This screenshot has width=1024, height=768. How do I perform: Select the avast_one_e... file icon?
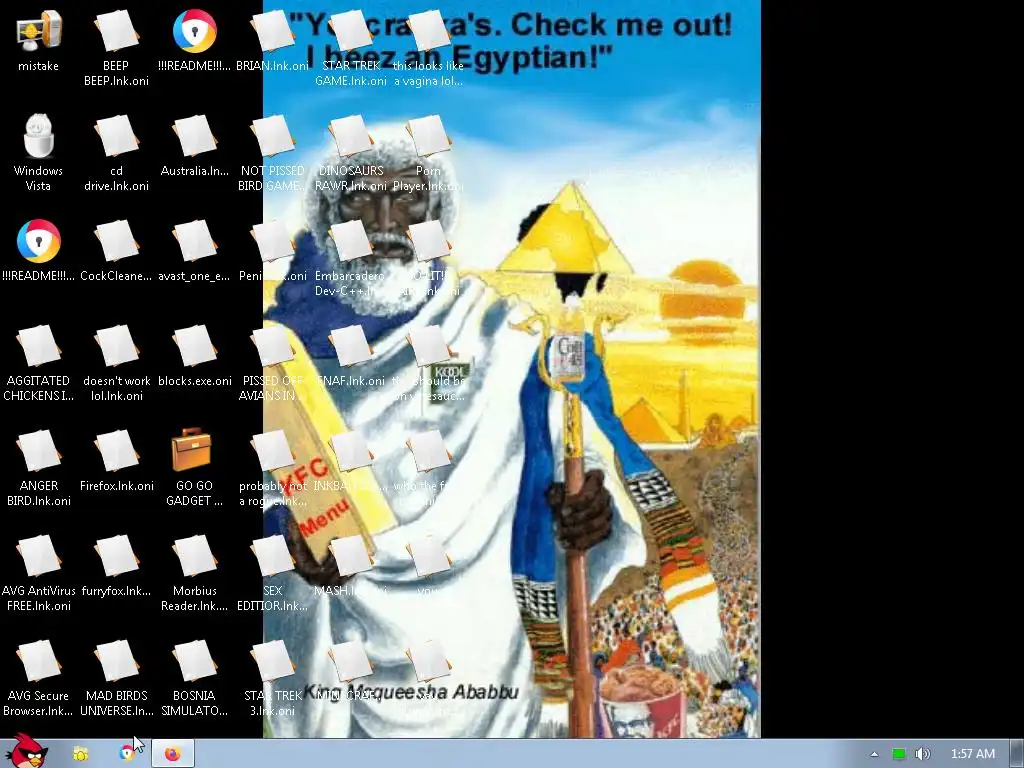[x=195, y=241]
